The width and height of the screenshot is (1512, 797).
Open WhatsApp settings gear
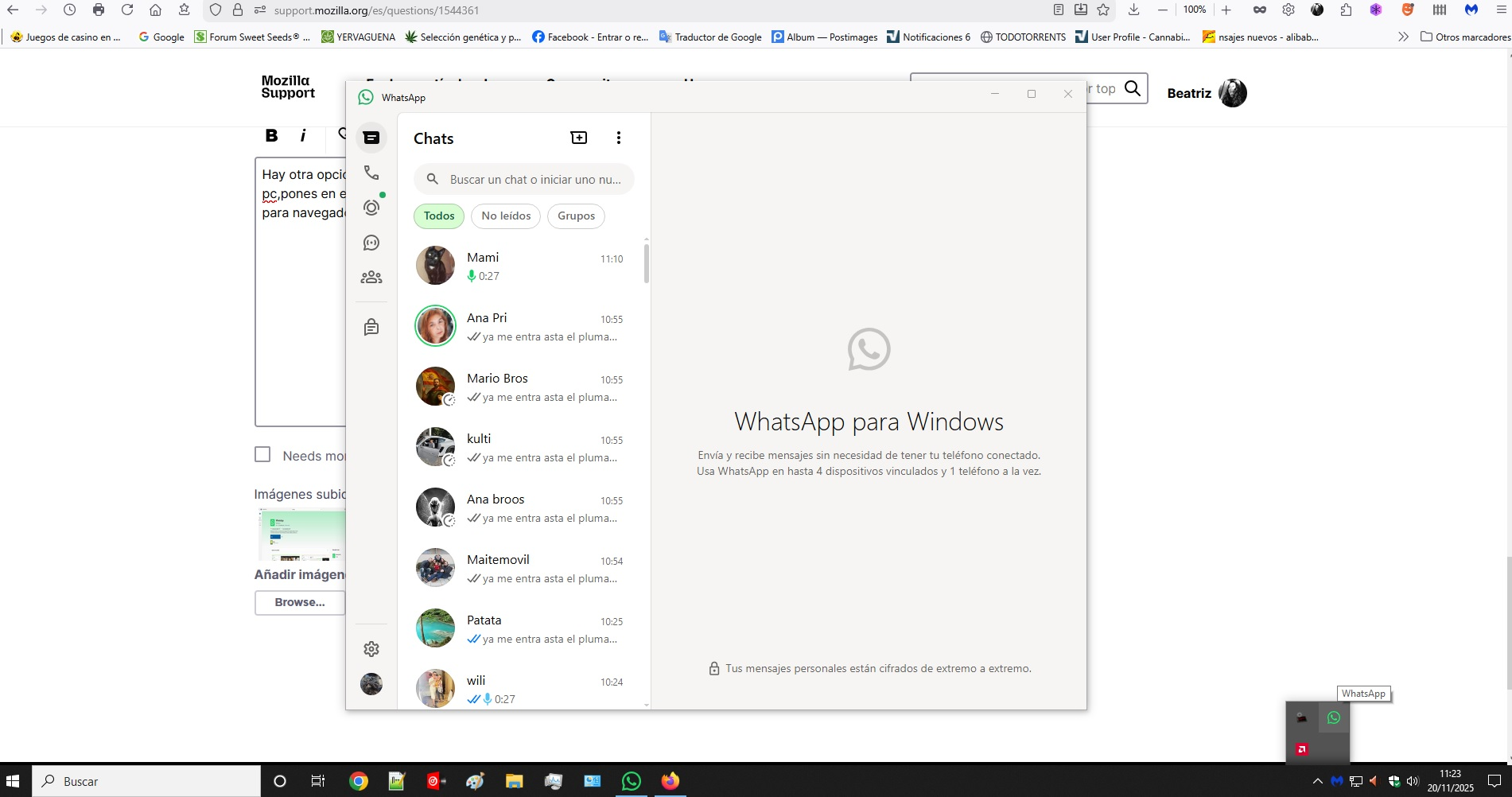click(x=371, y=649)
